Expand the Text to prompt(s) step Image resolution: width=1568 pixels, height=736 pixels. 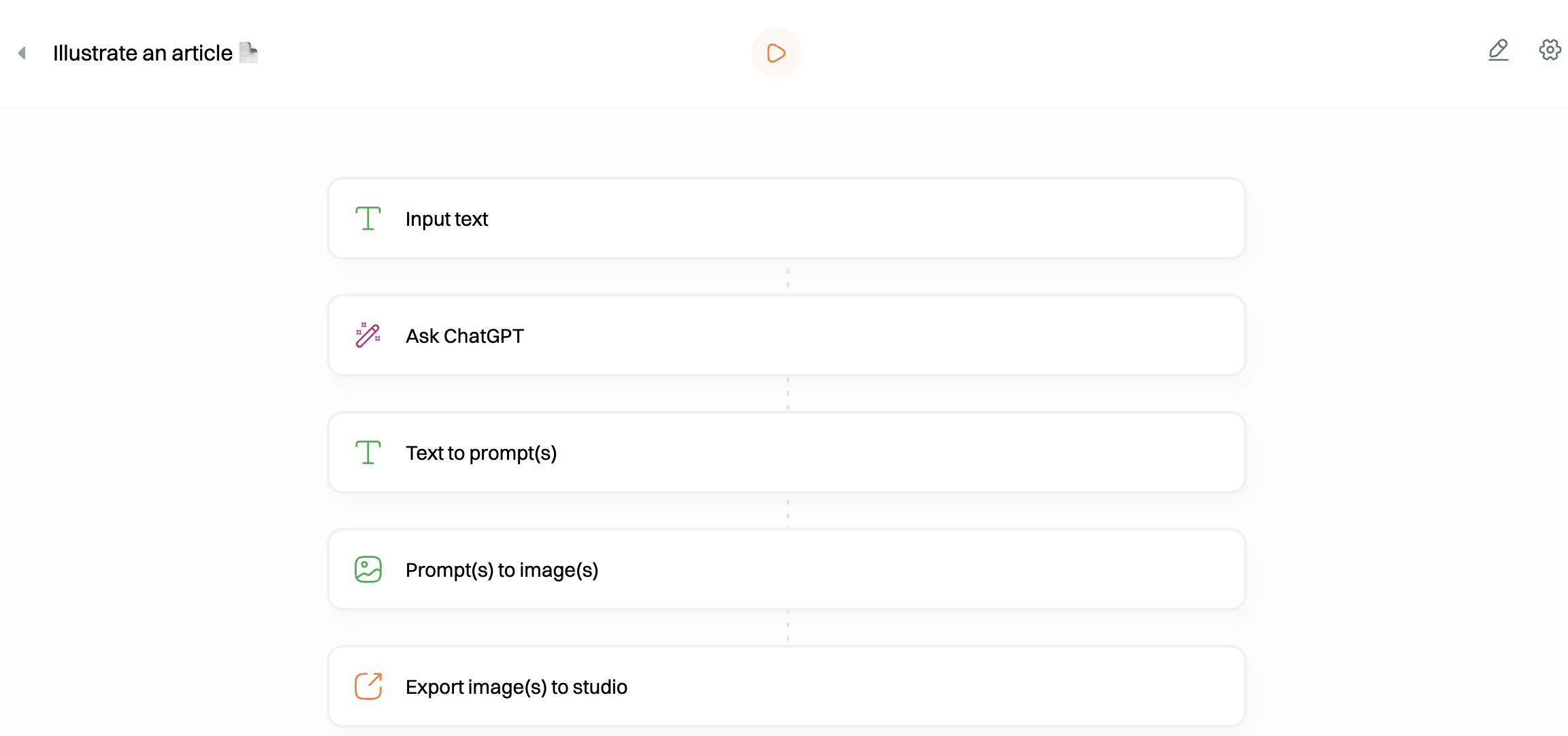[x=787, y=452]
